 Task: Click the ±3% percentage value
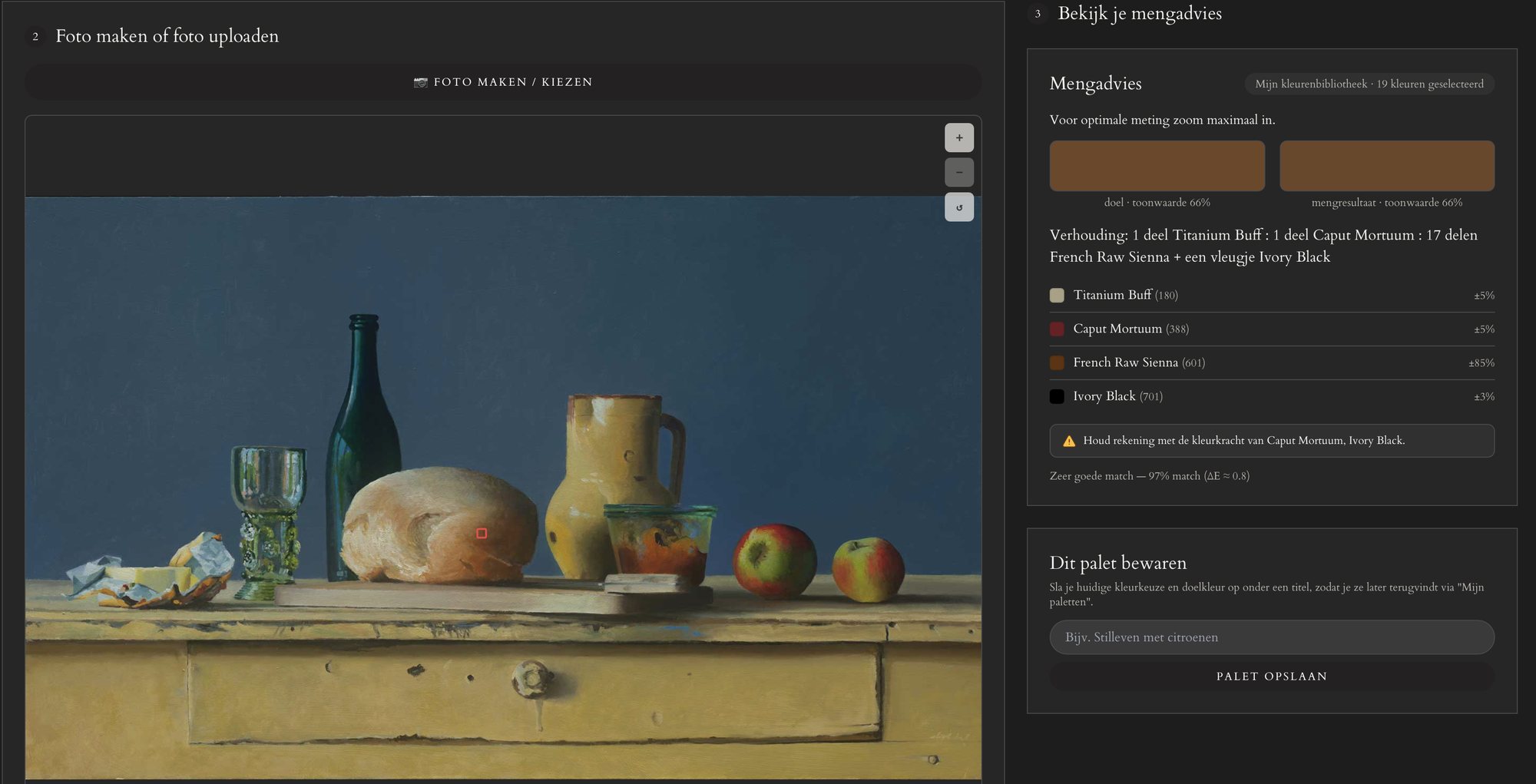[x=1484, y=397]
